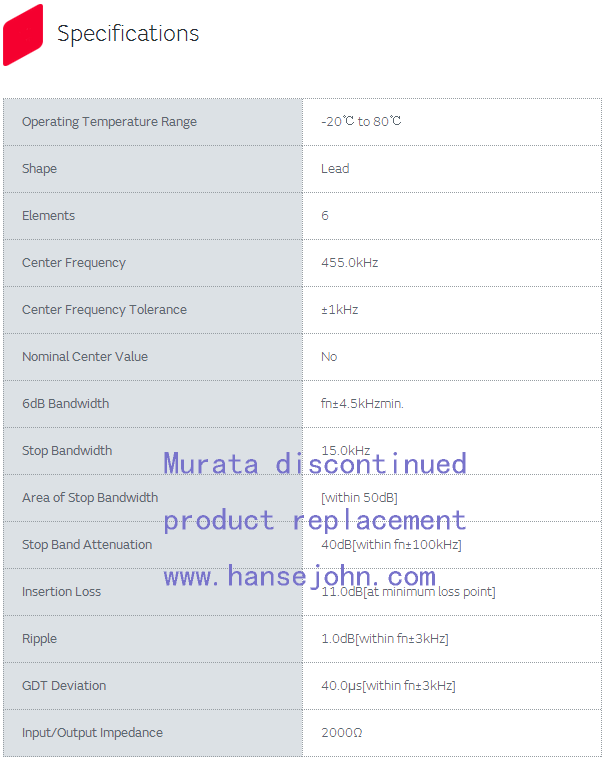Click the red Murata logo icon
This screenshot has height=760, width=604.
pos(23,35)
